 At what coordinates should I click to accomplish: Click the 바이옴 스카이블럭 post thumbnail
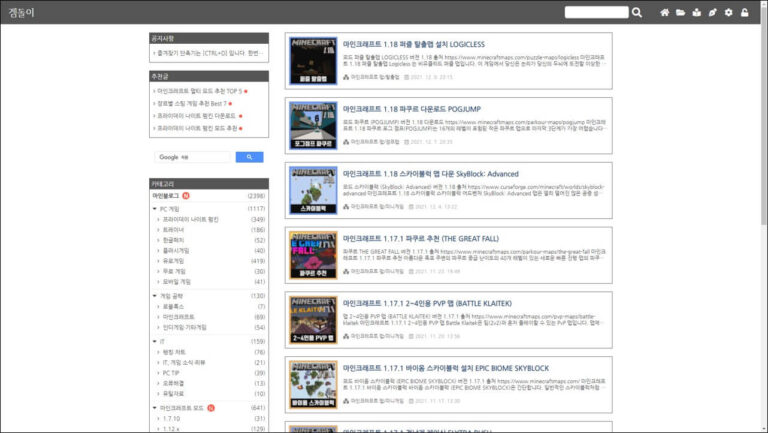tap(313, 385)
